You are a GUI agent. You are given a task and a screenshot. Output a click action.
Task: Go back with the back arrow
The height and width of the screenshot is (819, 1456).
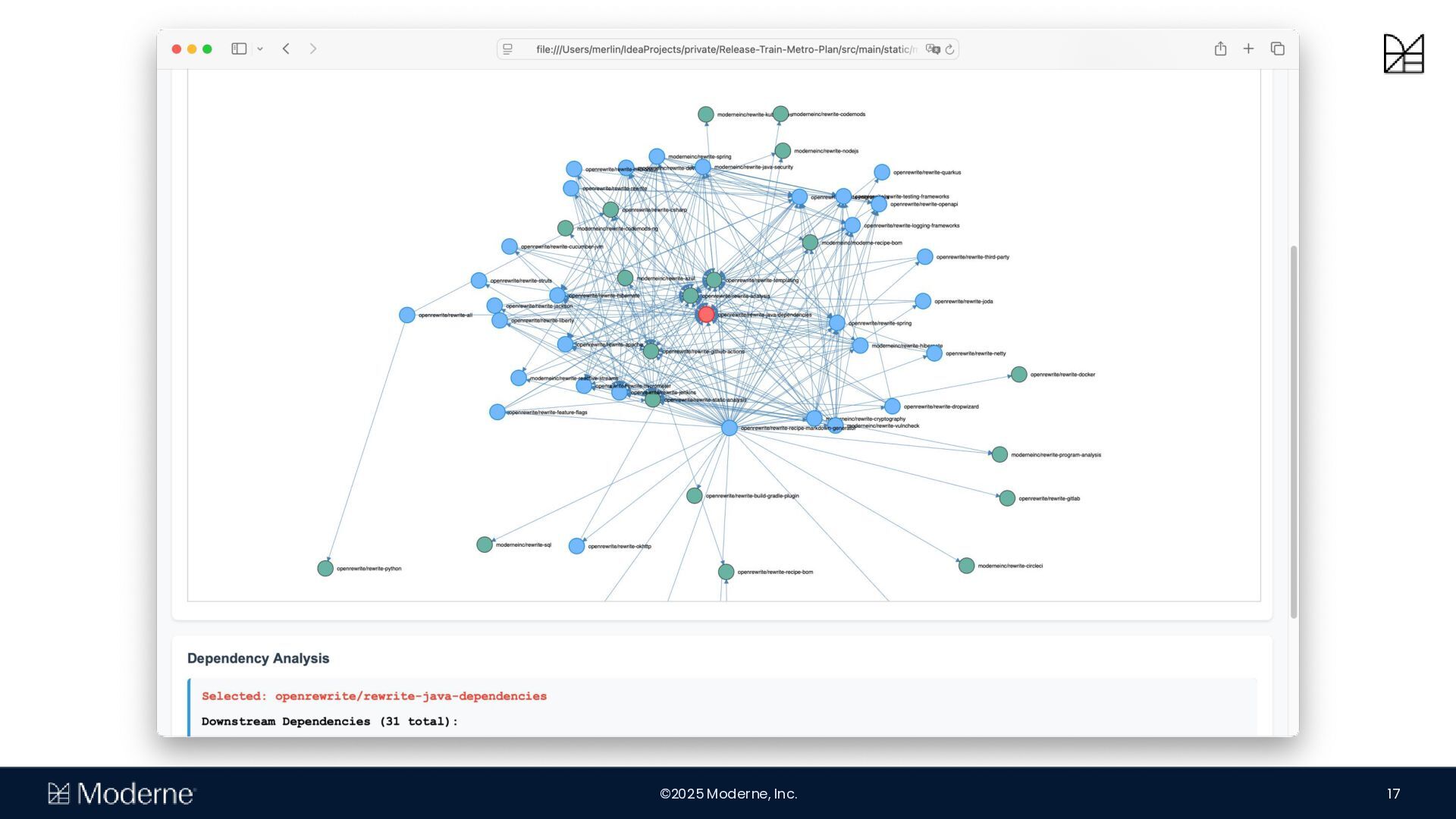coord(286,49)
